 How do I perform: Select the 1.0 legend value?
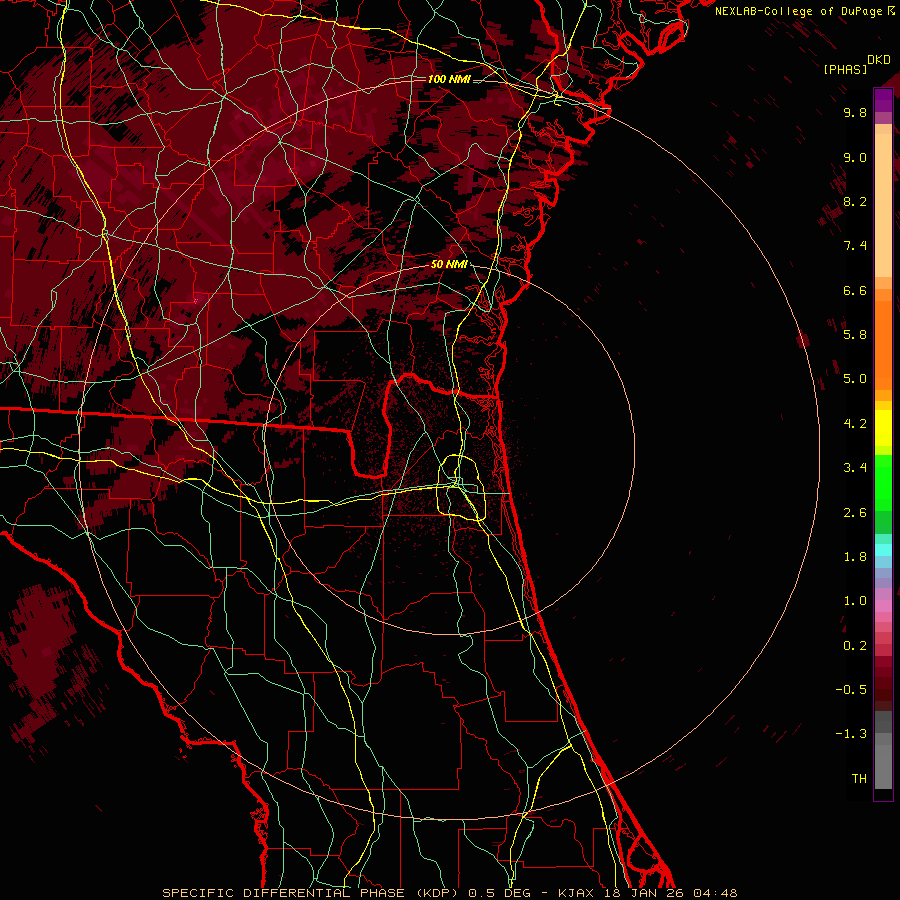pos(855,601)
